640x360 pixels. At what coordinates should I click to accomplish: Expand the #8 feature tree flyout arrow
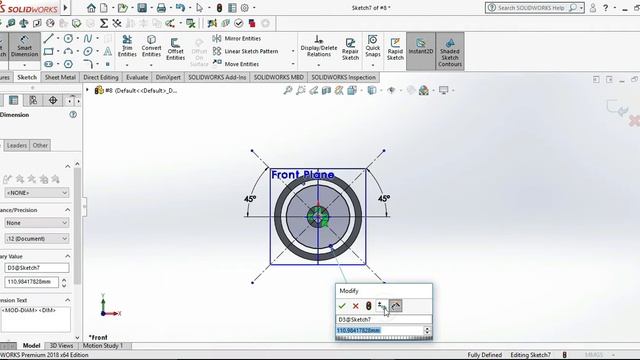87,90
